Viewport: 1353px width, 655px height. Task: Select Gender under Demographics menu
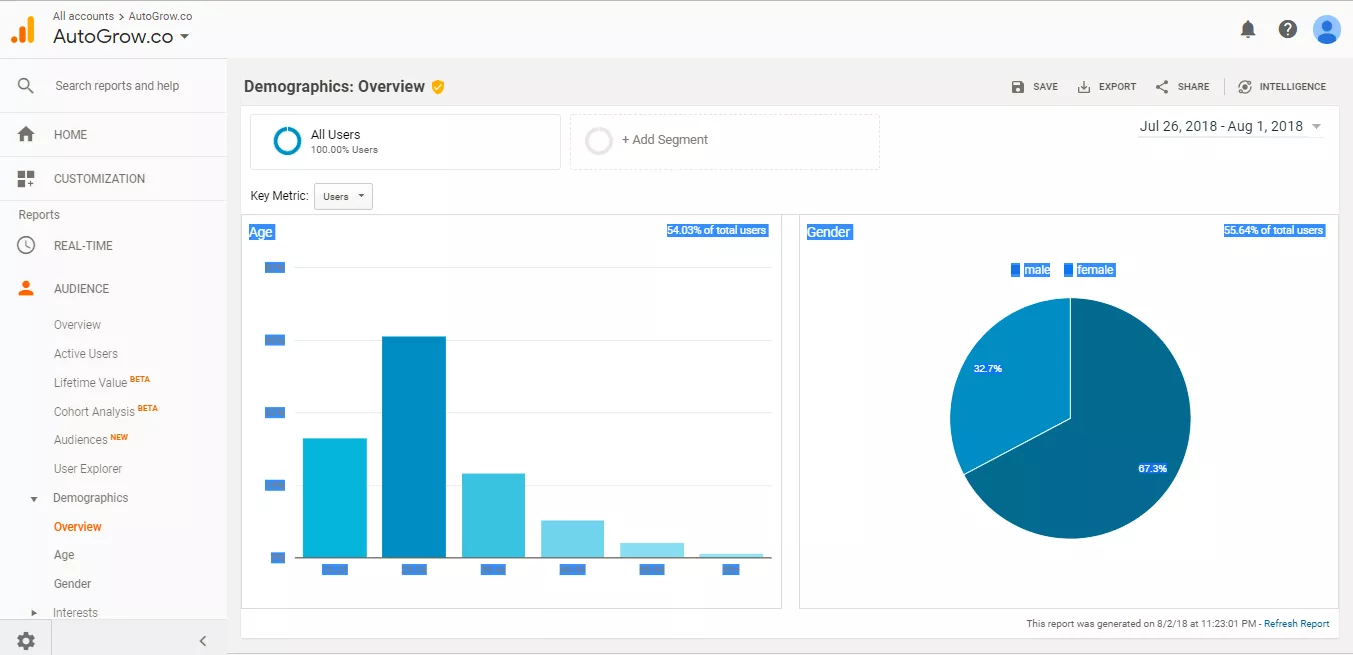click(73, 584)
